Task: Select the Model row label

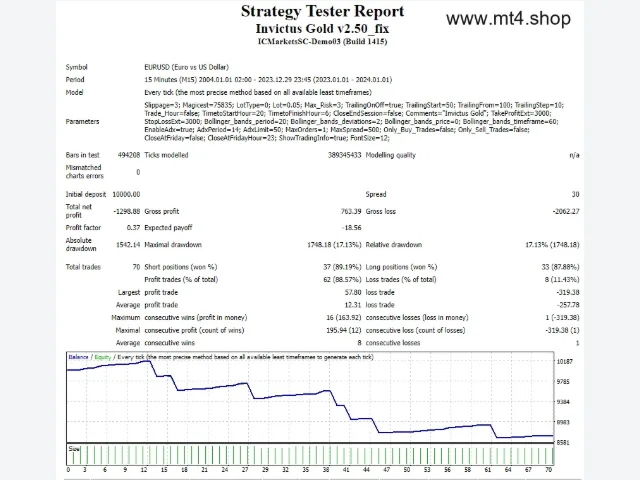Action: pyautogui.click(x=74, y=92)
